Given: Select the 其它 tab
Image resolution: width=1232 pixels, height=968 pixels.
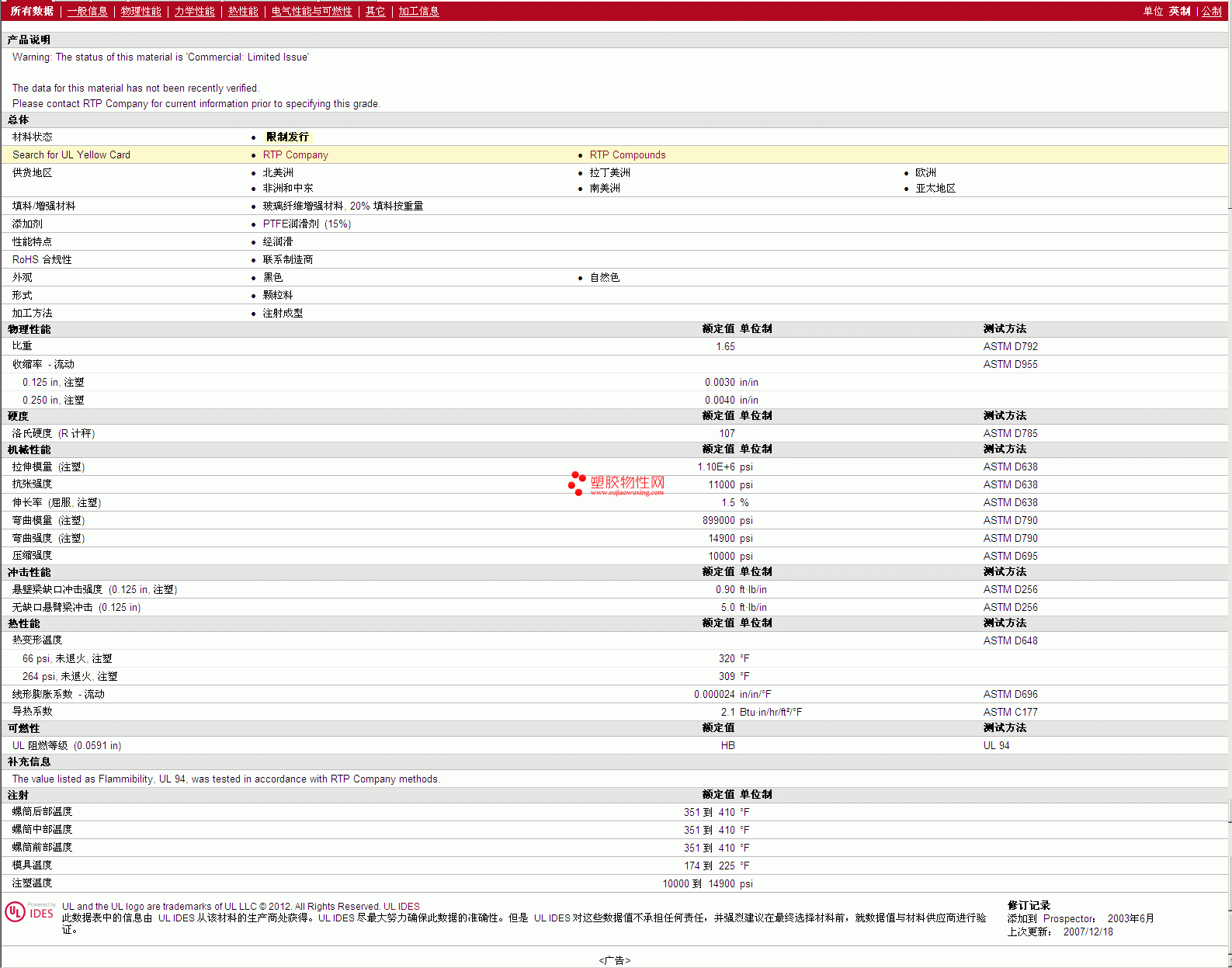Looking at the screenshot, I should click(375, 11).
